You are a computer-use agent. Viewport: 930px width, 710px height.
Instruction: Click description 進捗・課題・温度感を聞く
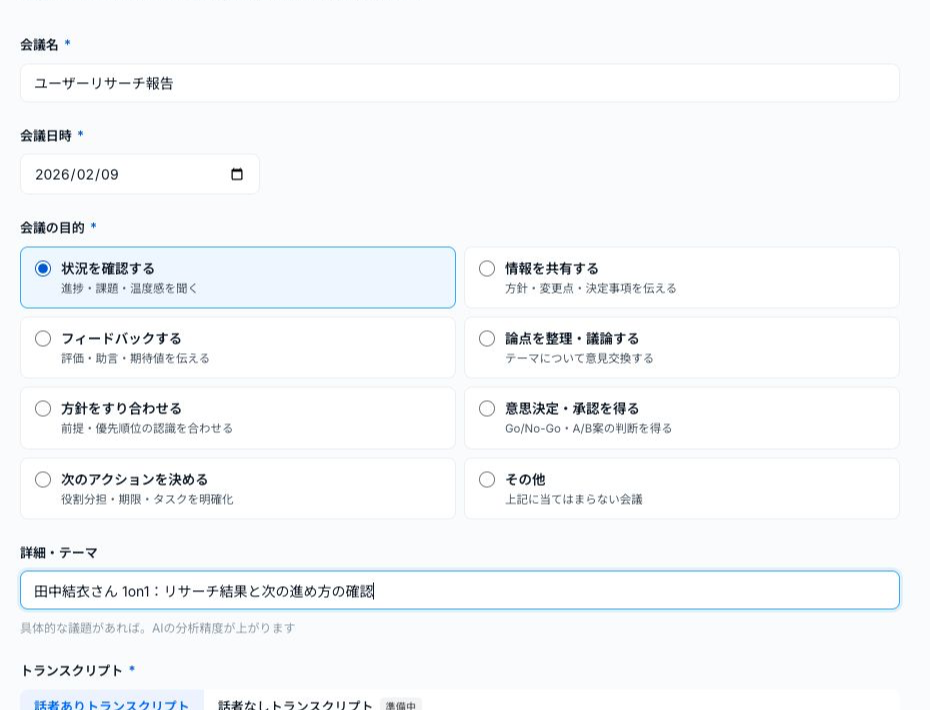[129, 288]
